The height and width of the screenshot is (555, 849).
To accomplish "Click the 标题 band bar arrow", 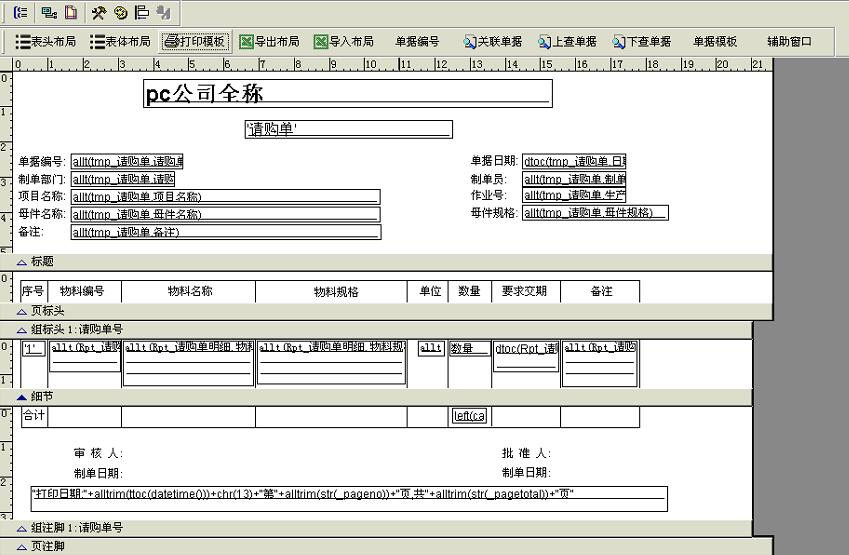I will (x=22, y=262).
